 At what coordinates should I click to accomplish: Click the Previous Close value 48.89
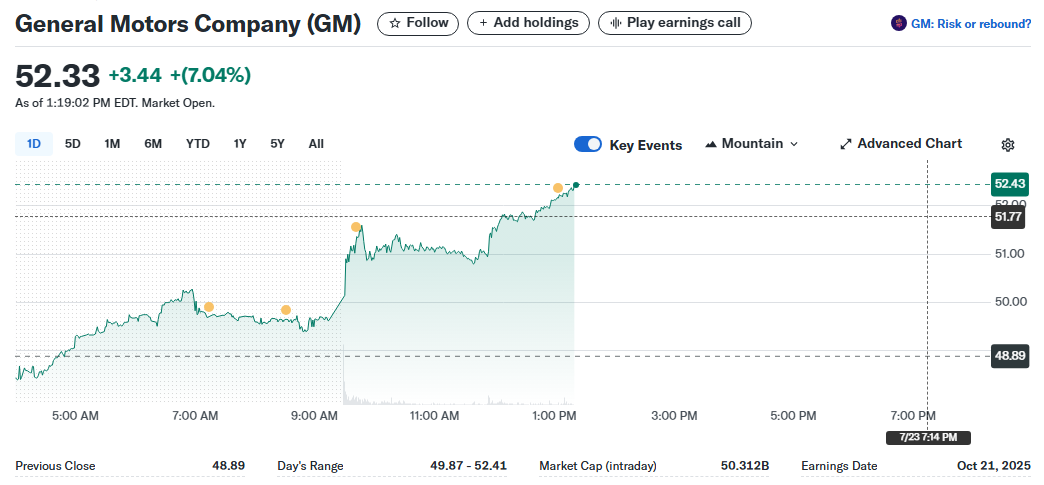click(x=229, y=466)
